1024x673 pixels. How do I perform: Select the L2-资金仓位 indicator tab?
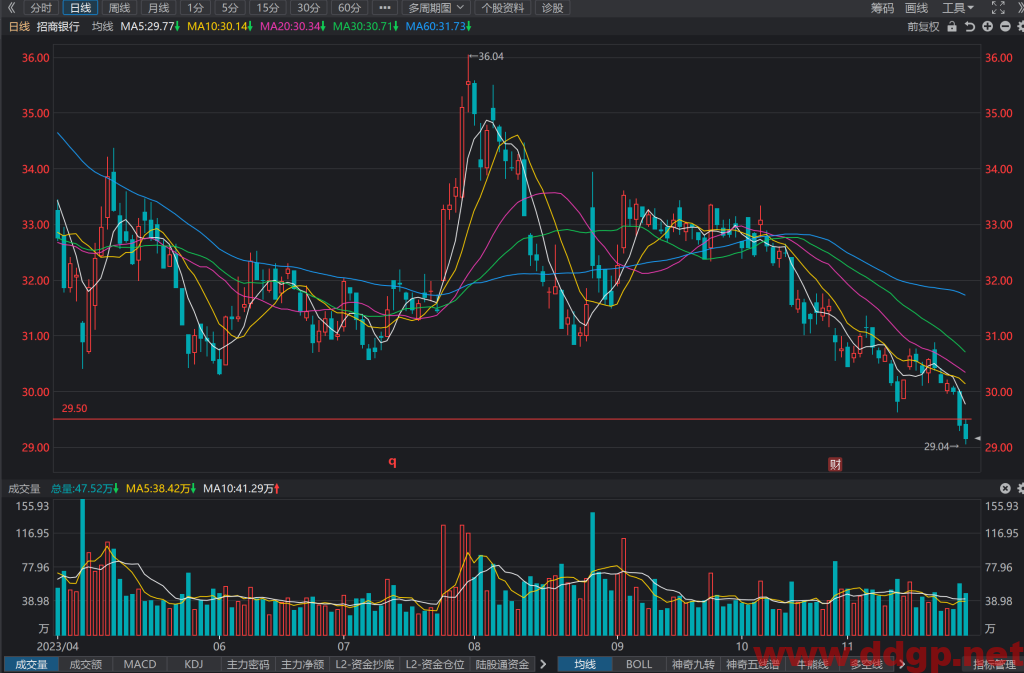(435, 665)
